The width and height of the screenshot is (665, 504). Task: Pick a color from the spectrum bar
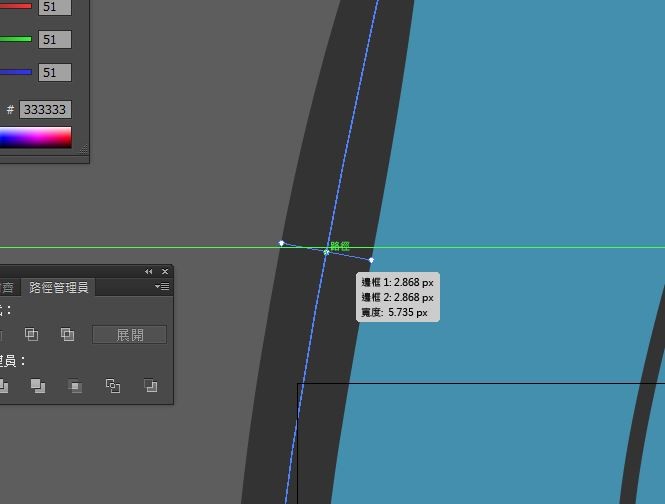tap(36, 137)
